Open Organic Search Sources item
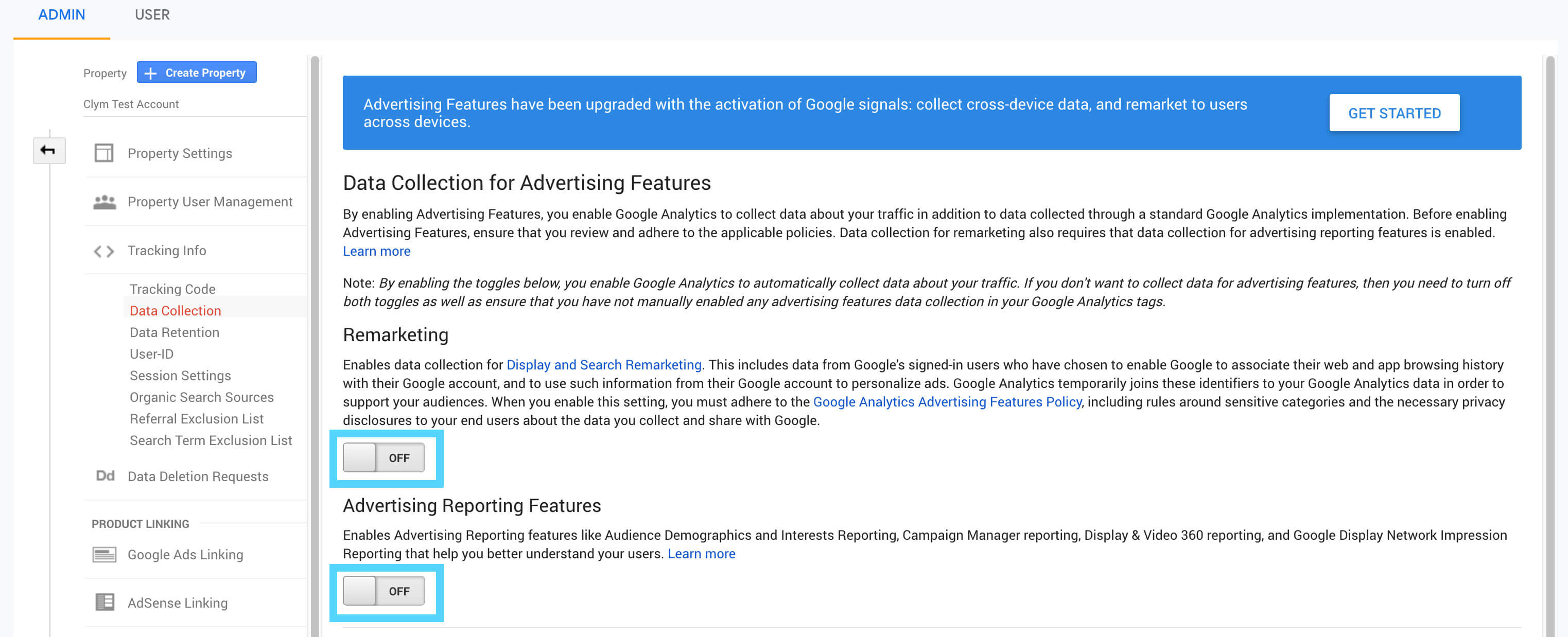 click(x=201, y=397)
